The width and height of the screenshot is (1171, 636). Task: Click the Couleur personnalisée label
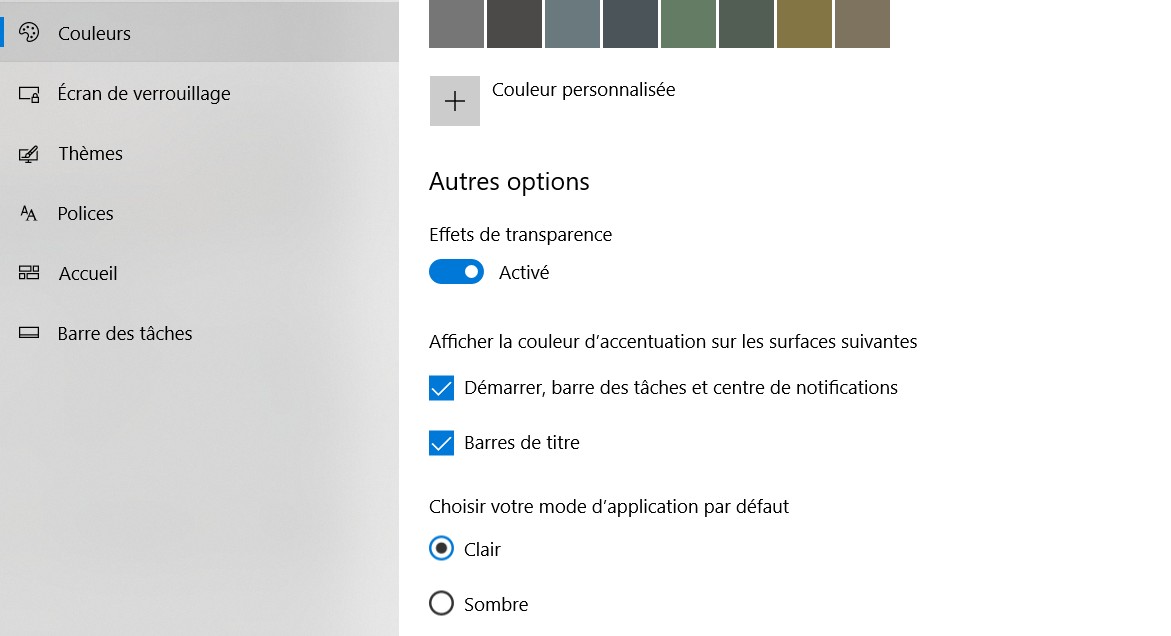pyautogui.click(x=583, y=90)
